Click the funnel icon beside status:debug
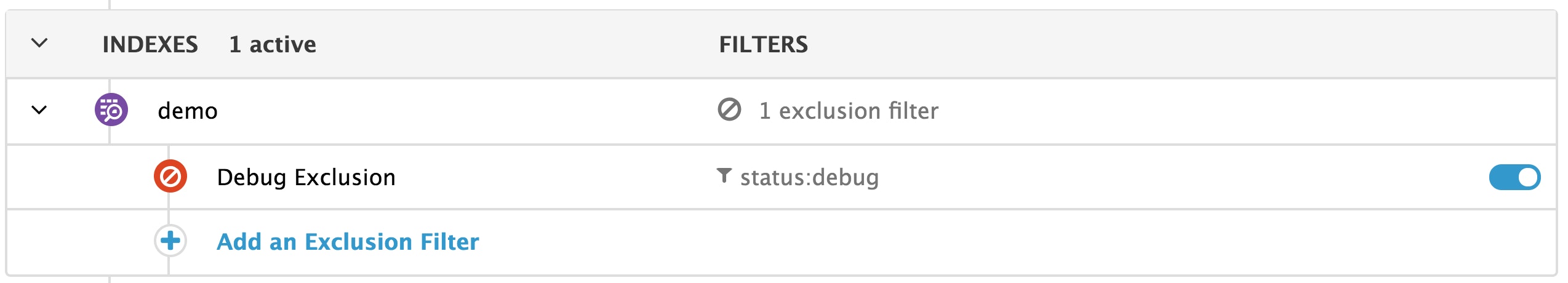Image resolution: width=1568 pixels, height=283 pixels. (724, 176)
